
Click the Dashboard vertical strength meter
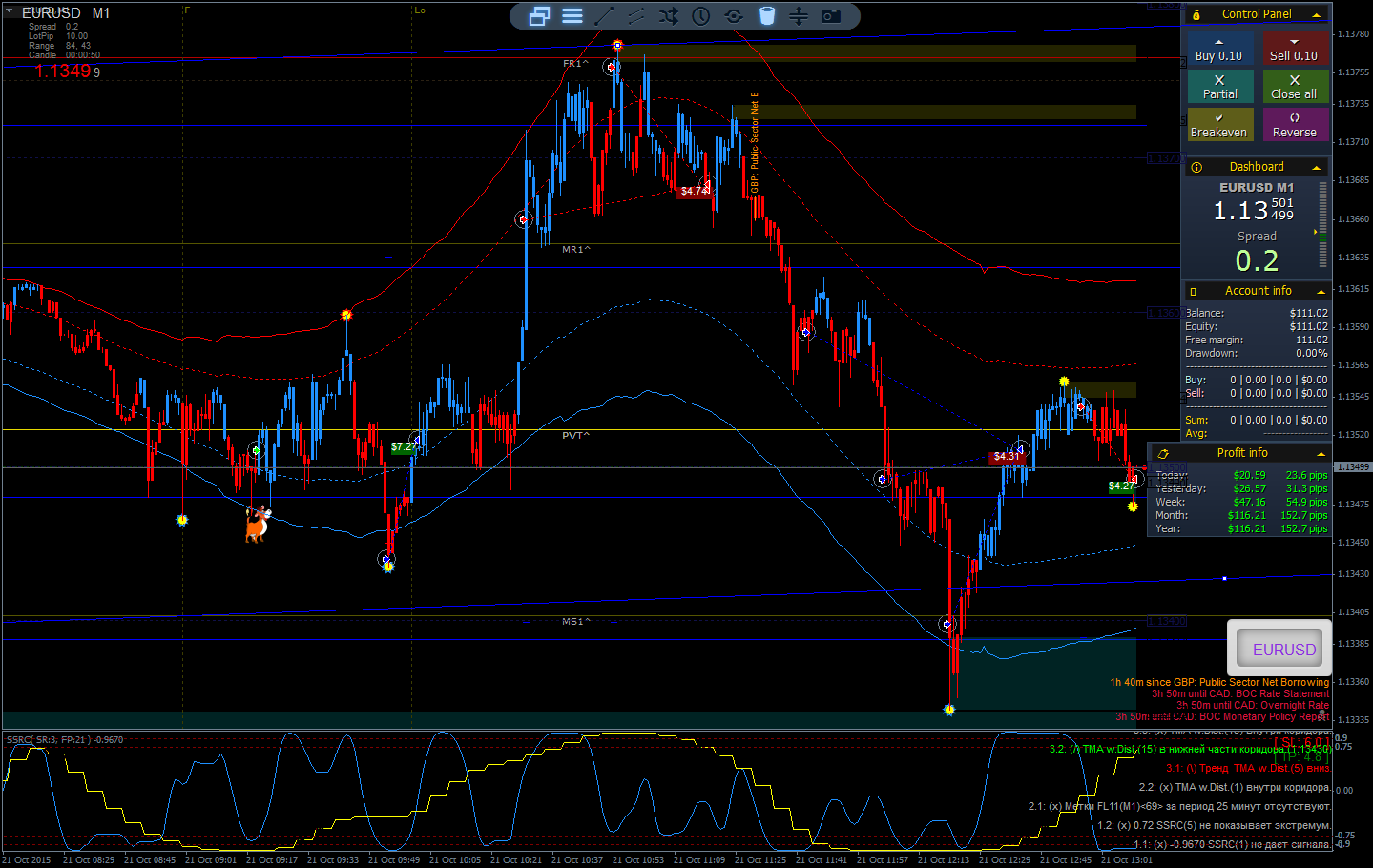1322,224
